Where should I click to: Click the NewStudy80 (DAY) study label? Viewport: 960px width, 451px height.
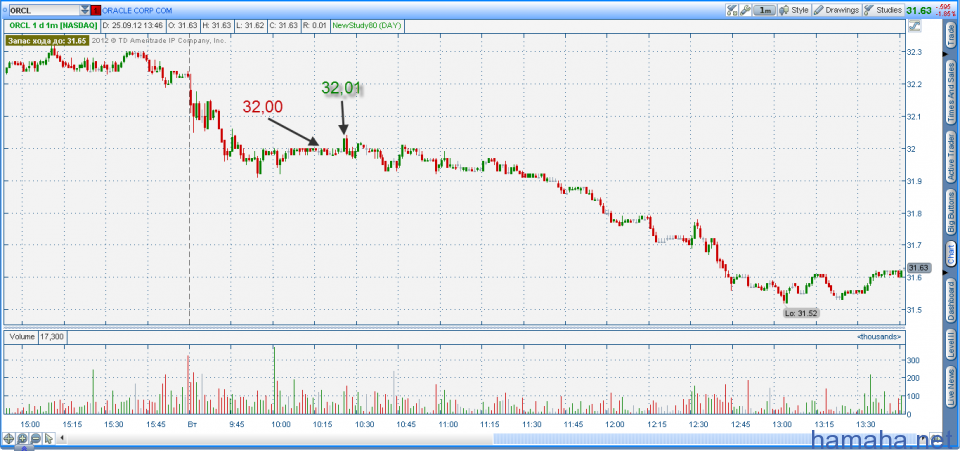click(366, 26)
